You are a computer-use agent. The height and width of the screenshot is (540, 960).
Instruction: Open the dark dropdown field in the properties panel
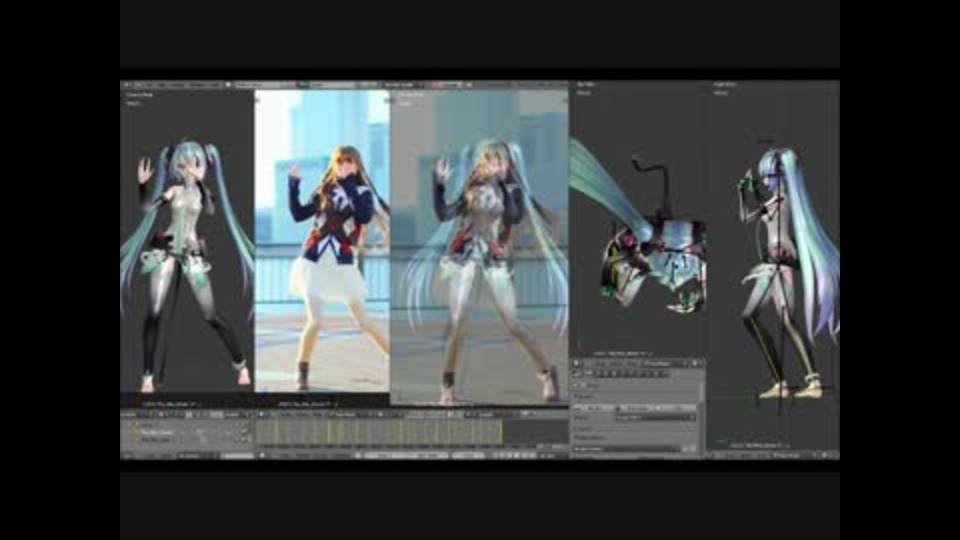point(656,417)
